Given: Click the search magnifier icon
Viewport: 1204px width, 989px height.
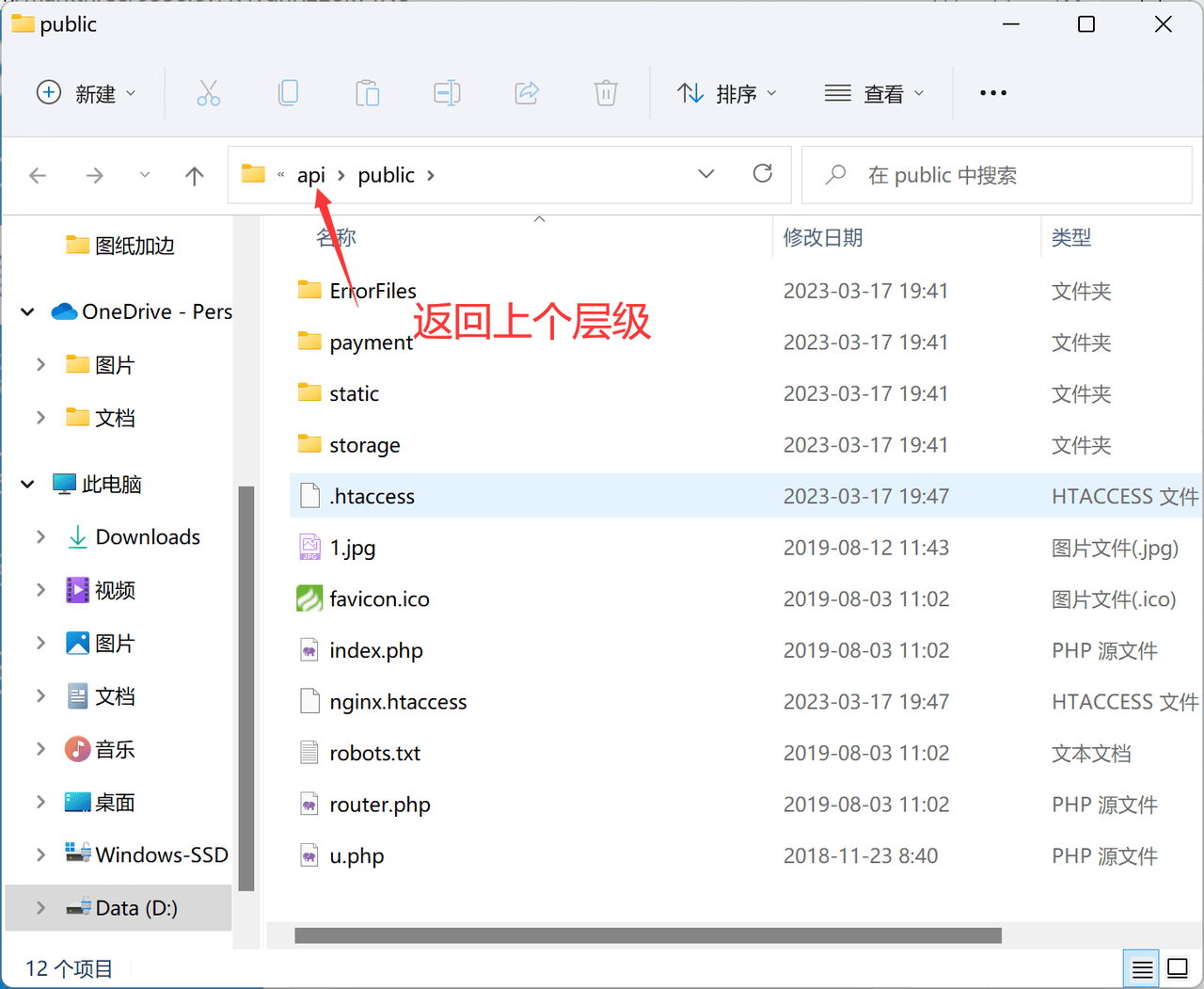Looking at the screenshot, I should 835,175.
